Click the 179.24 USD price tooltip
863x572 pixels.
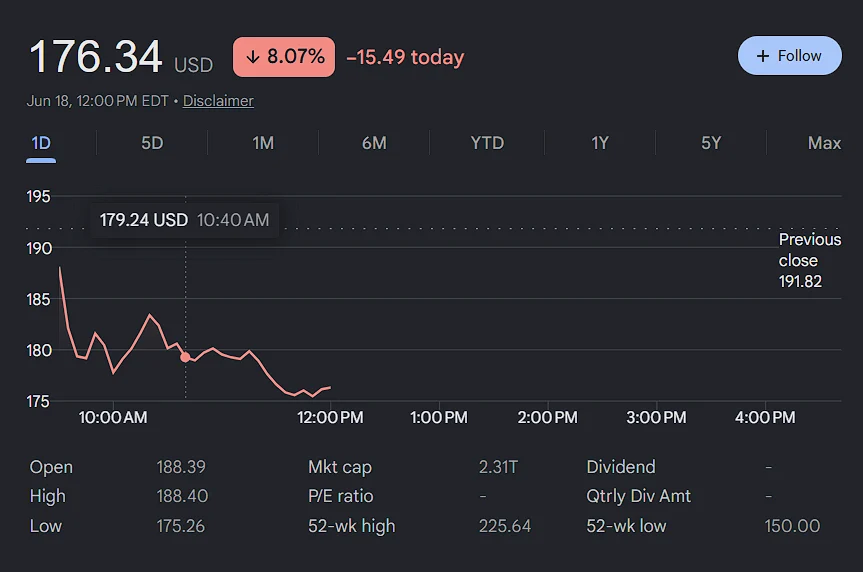[184, 220]
